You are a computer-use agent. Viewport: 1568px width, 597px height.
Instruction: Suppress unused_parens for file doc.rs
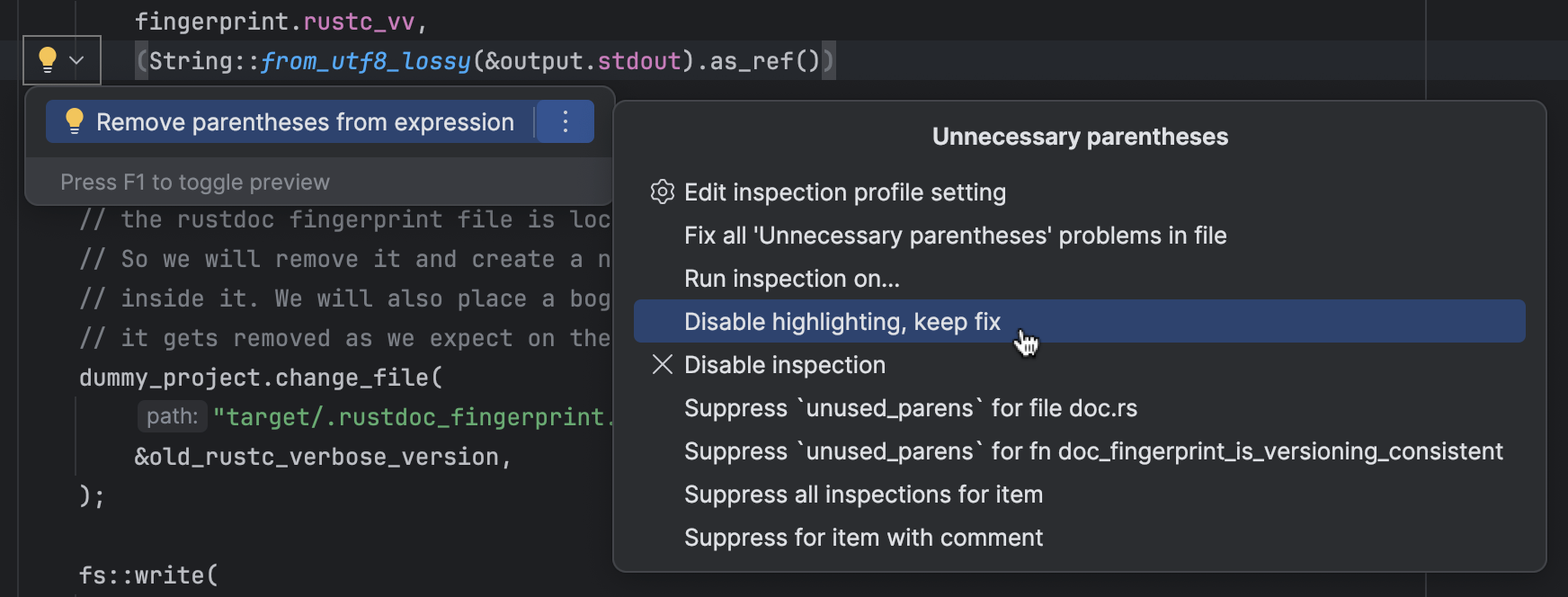tap(910, 408)
